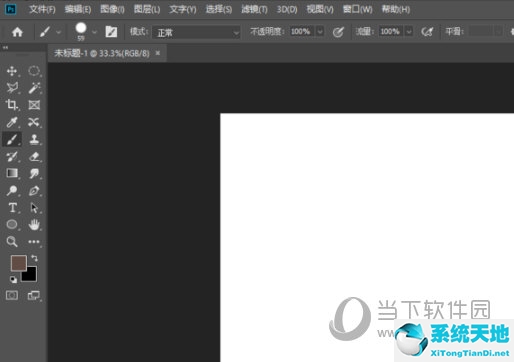Open the 文件(F) menu
Viewport: 514px width, 362px height.
click(42, 9)
